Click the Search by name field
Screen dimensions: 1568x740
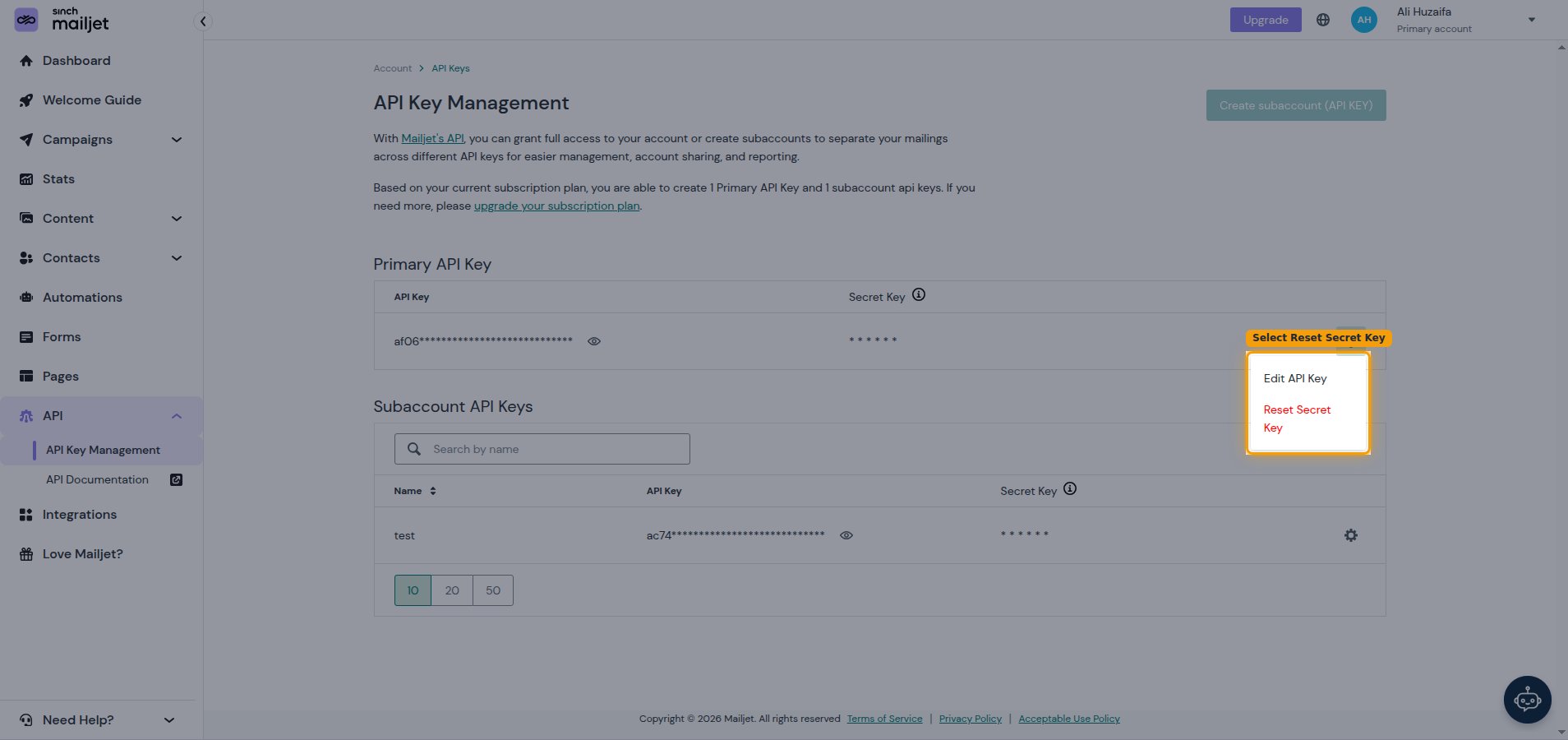pyautogui.click(x=542, y=449)
